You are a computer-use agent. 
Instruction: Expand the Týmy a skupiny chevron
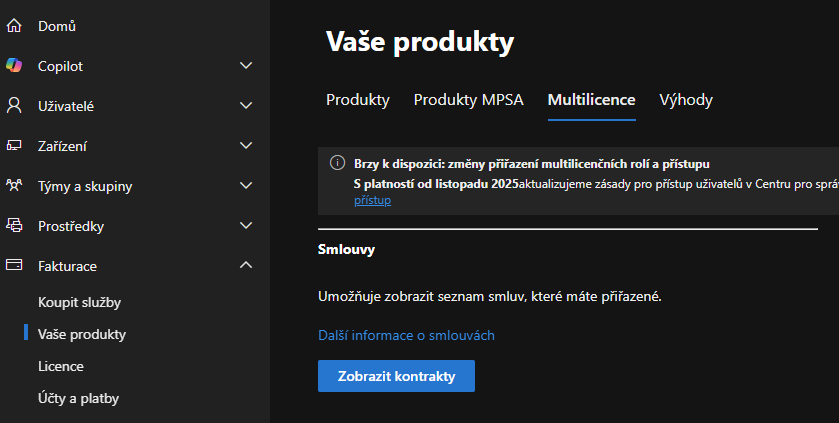pos(247,186)
